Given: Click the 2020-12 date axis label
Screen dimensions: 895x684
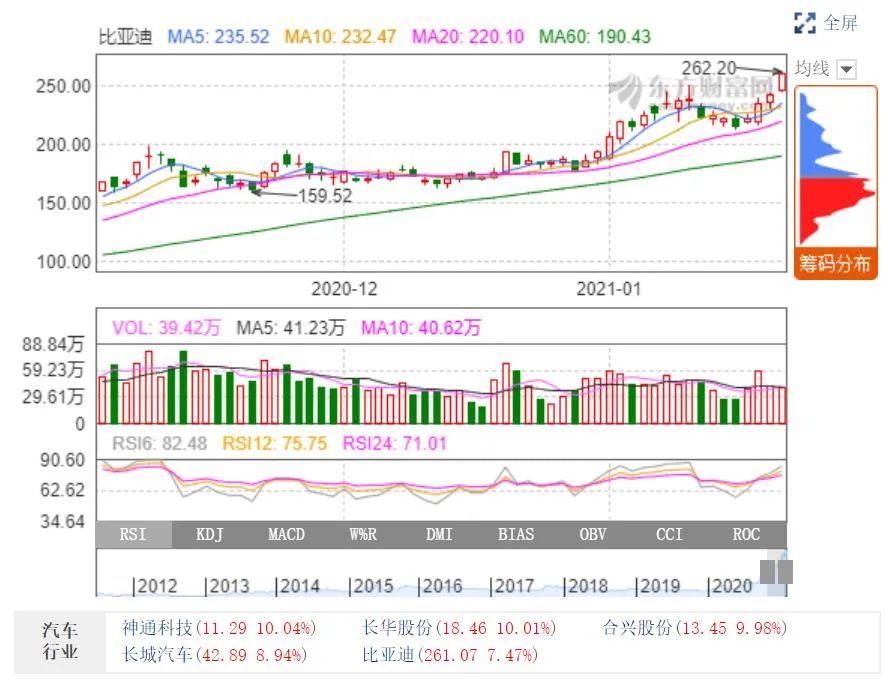Looking at the screenshot, I should (344, 289).
